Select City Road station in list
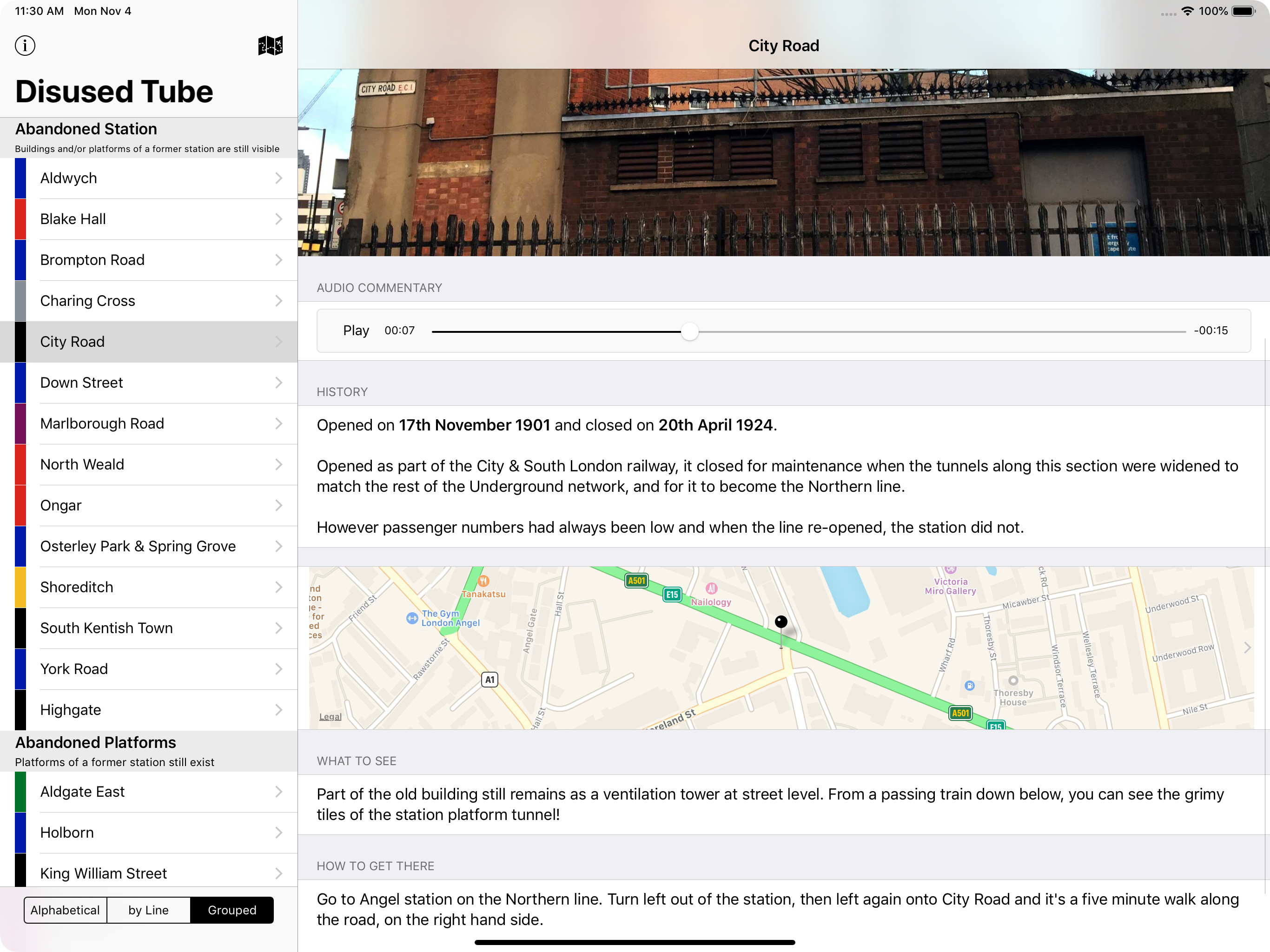Screen dimensions: 1270x952 [x=149, y=342]
